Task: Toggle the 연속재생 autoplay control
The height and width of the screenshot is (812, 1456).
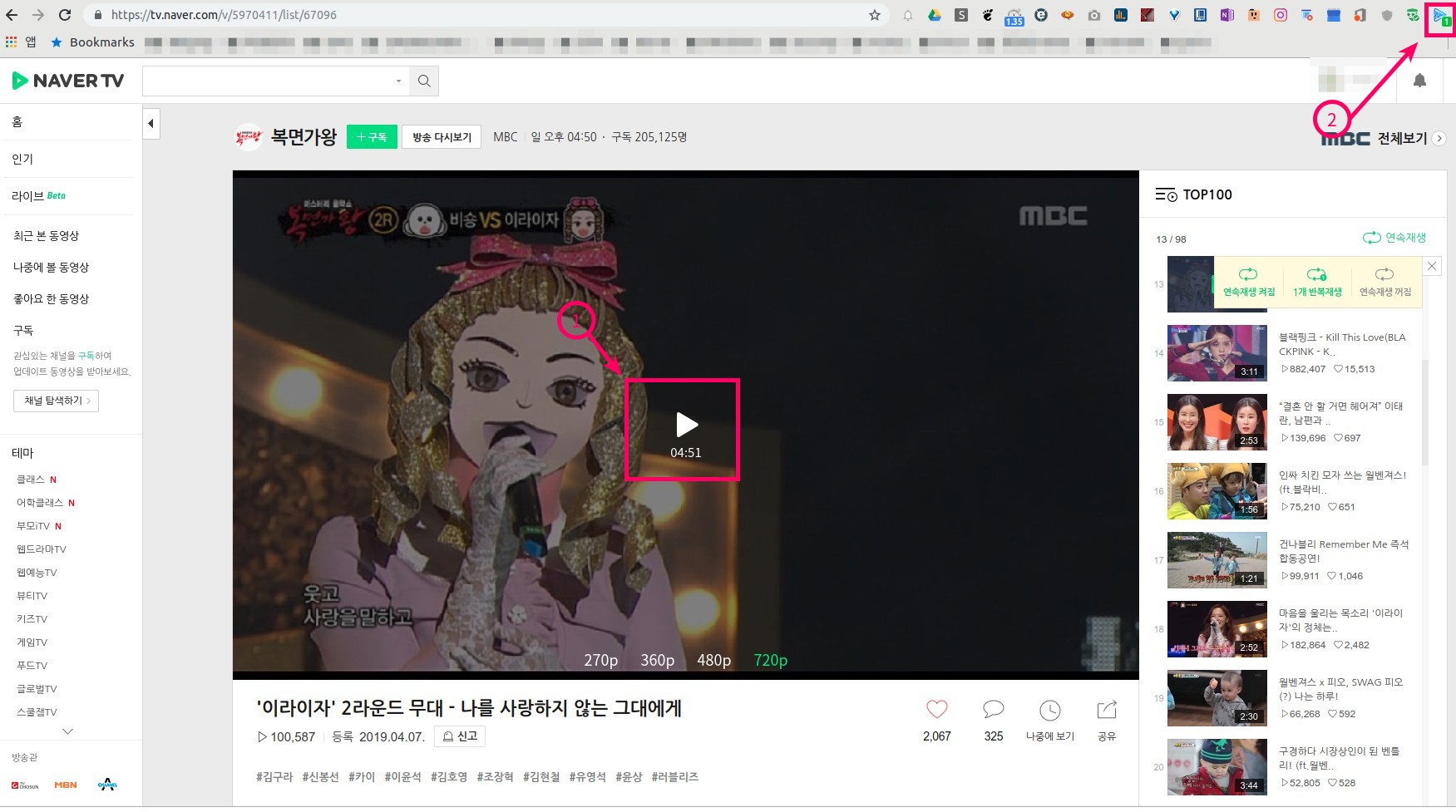Action: (x=1394, y=238)
